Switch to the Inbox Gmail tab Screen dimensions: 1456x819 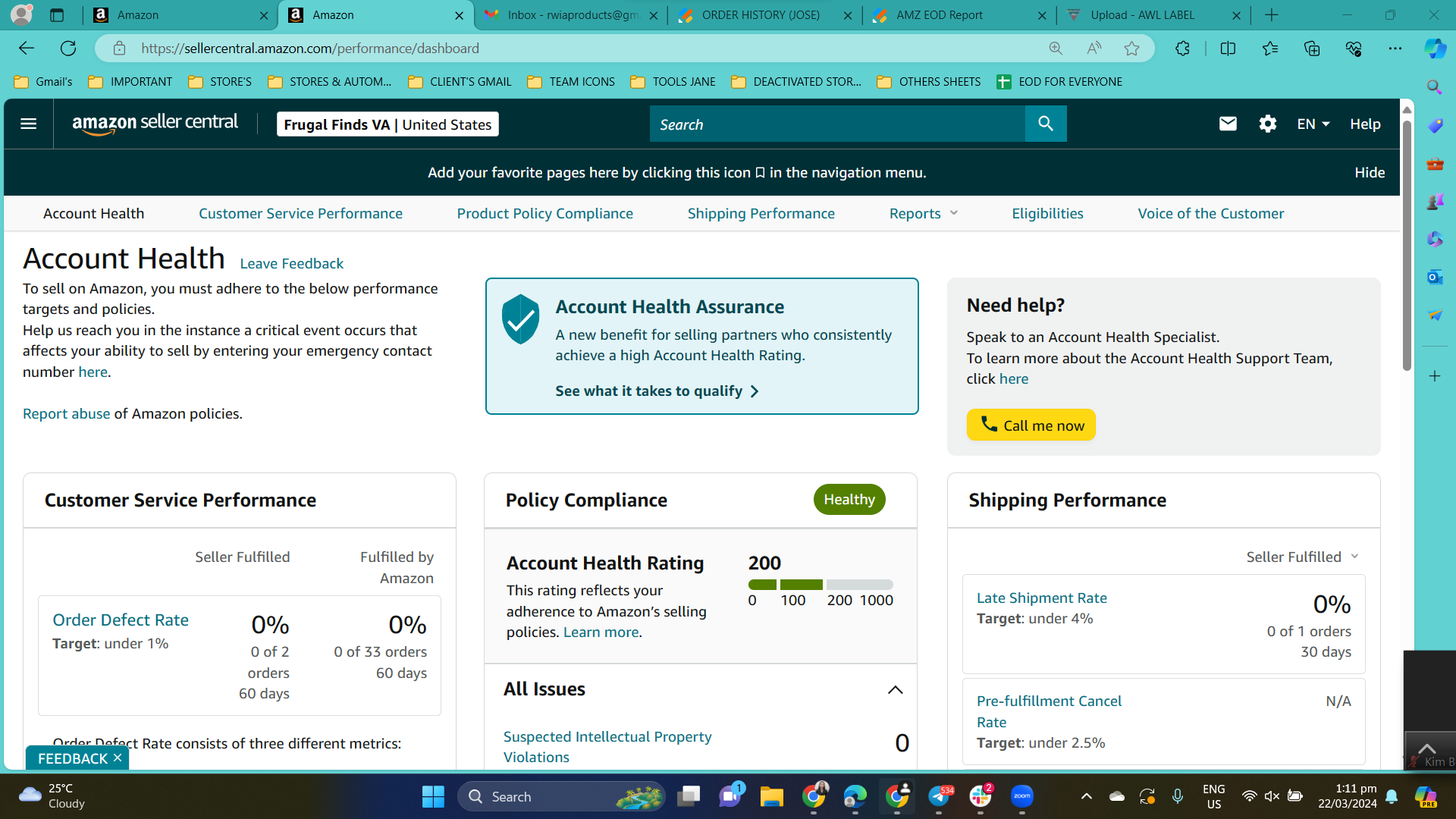tap(570, 15)
